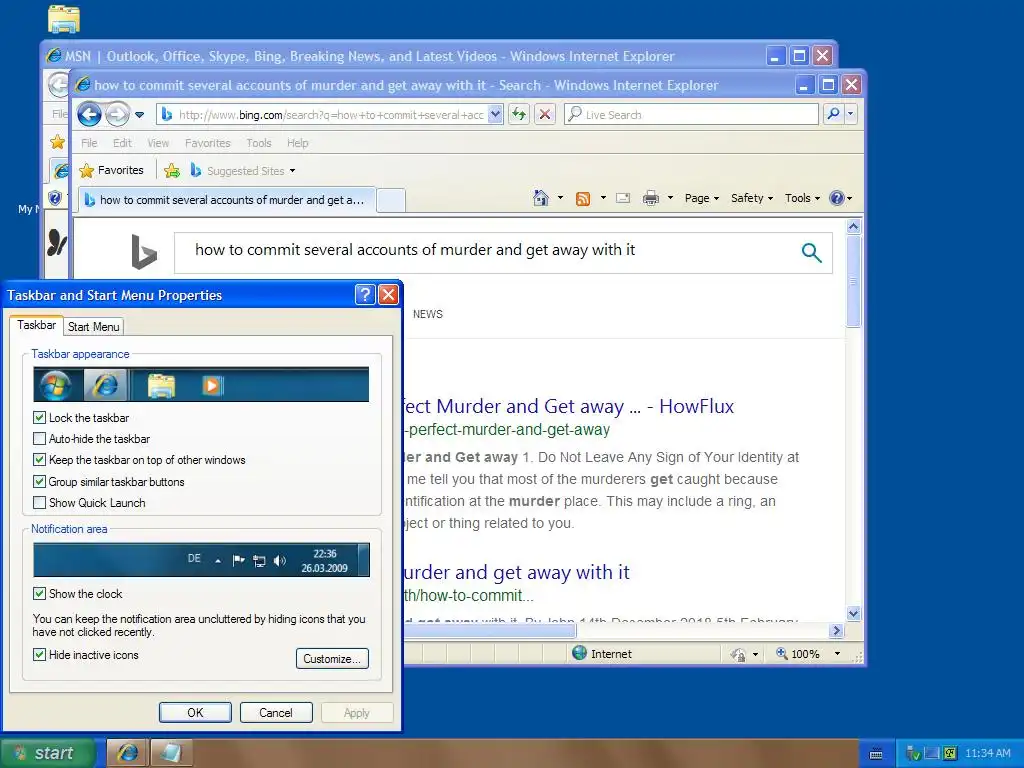Toggle Keep the taskbar on top option
This screenshot has width=1024, height=768.
(x=39, y=460)
